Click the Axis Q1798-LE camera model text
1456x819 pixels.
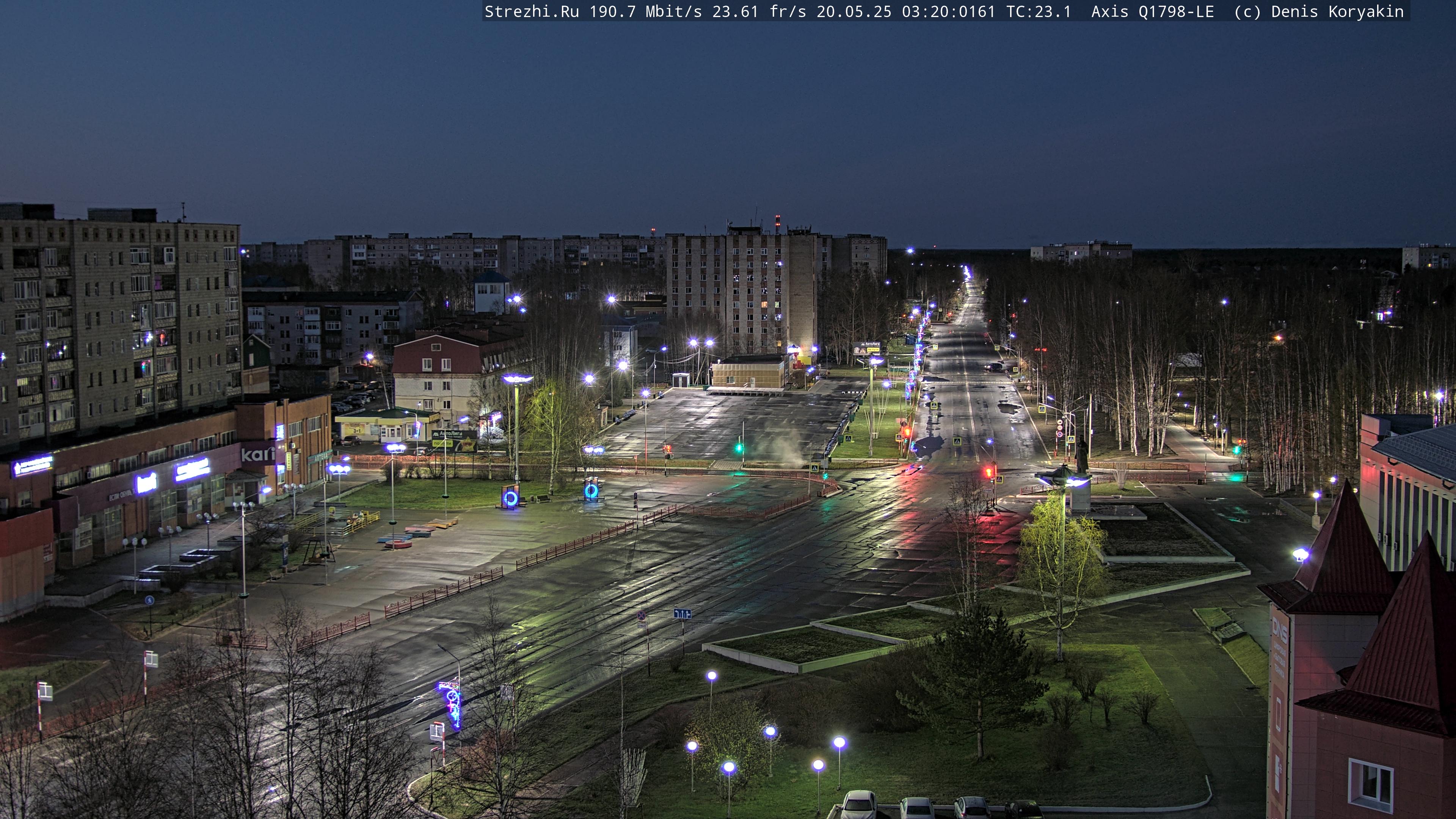[x=1153, y=12]
